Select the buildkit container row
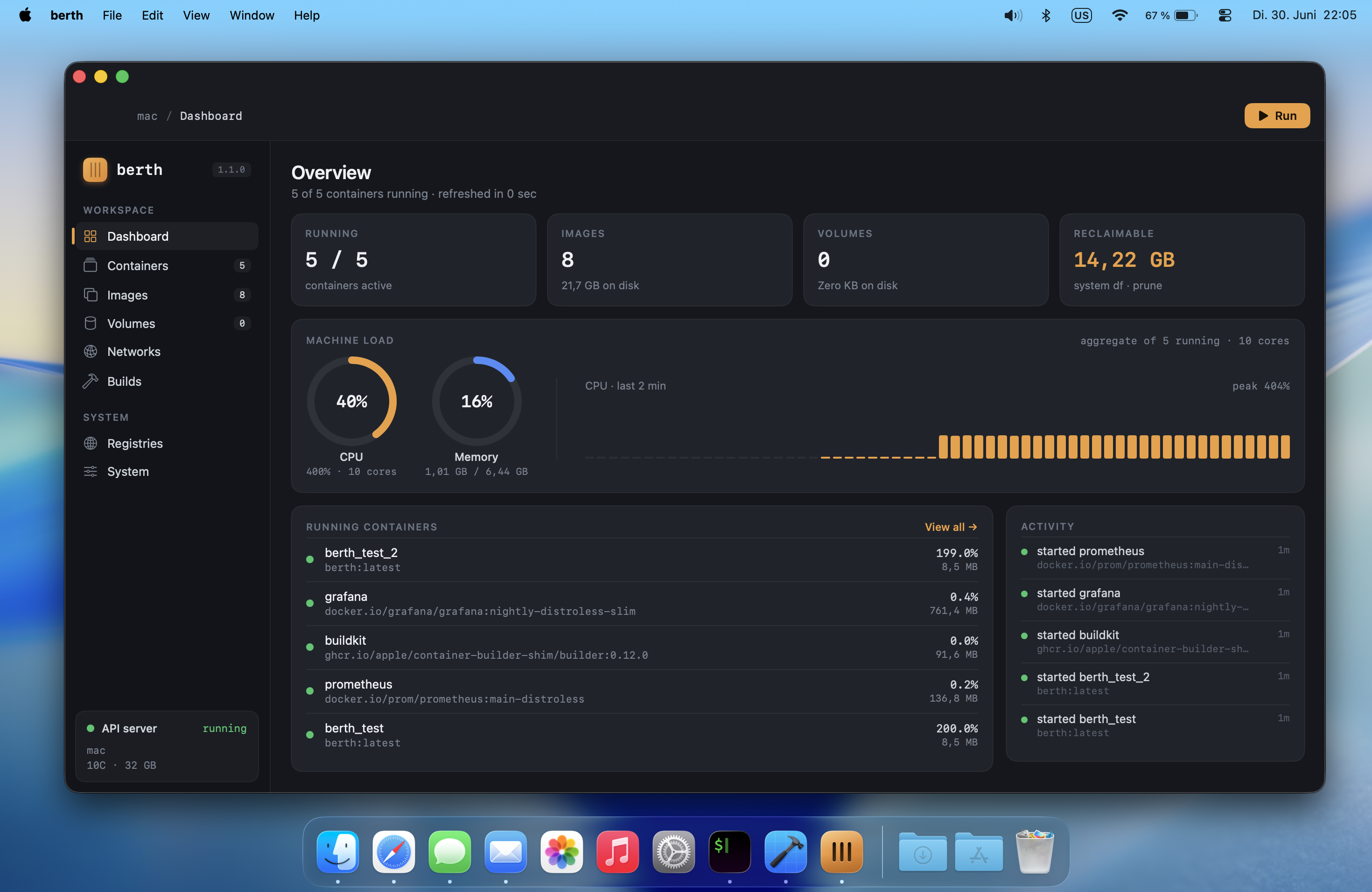1372x892 pixels. click(642, 647)
